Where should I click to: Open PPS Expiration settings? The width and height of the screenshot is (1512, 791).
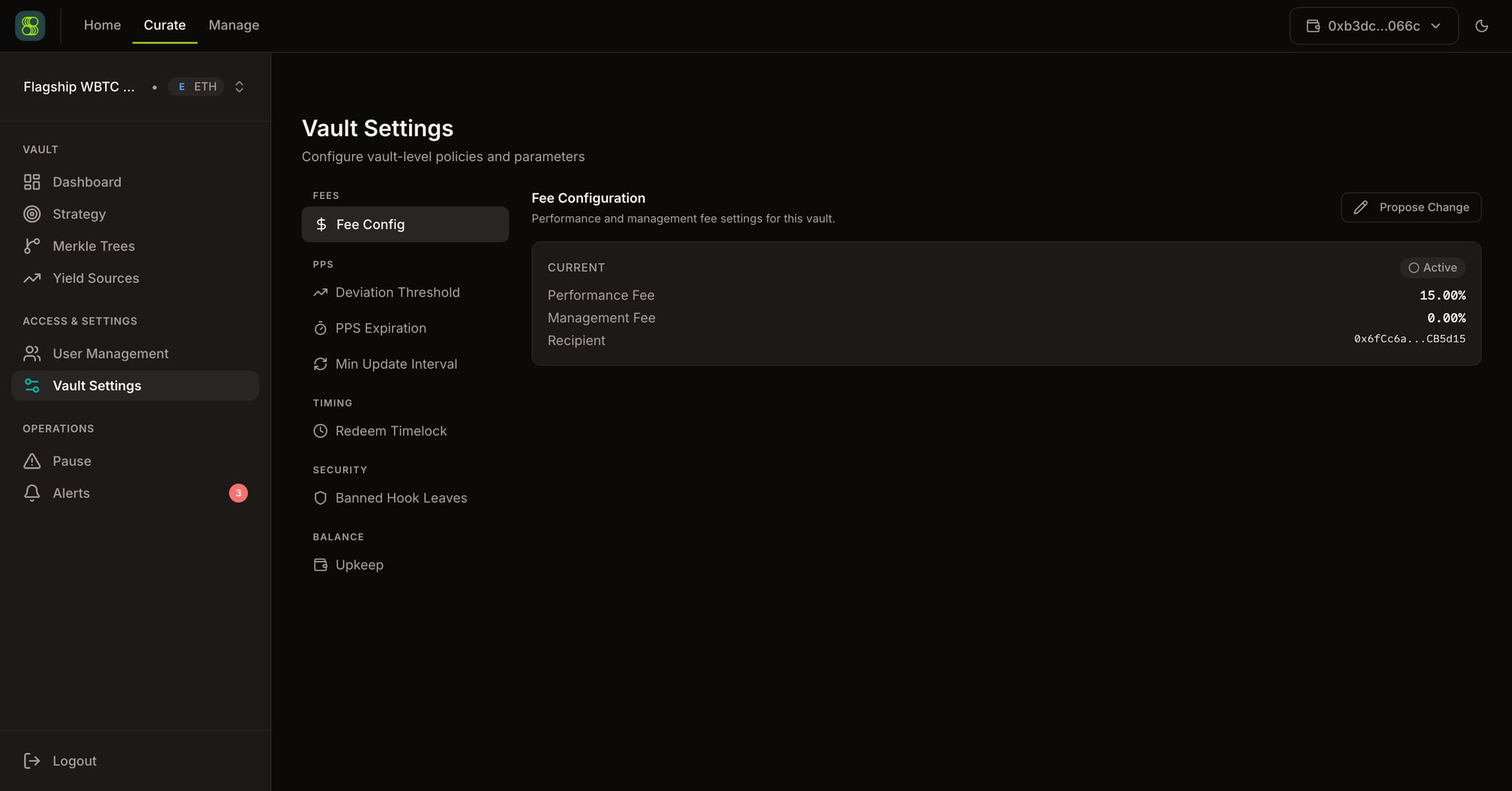tap(405, 328)
